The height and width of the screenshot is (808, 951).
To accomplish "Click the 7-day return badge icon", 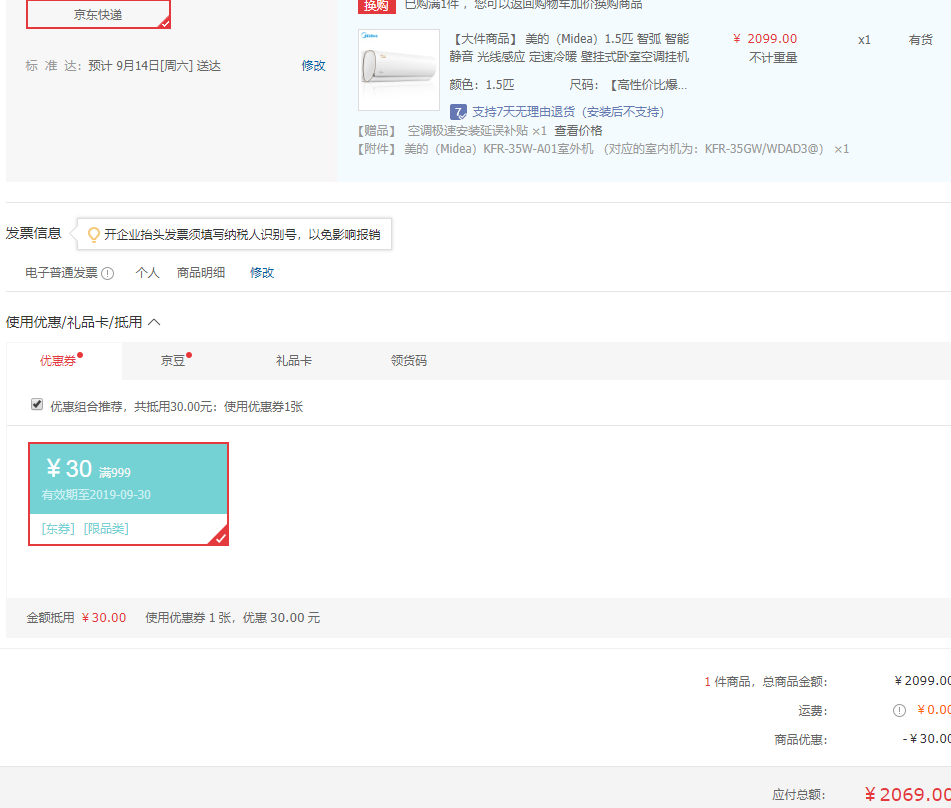I will click(x=458, y=112).
